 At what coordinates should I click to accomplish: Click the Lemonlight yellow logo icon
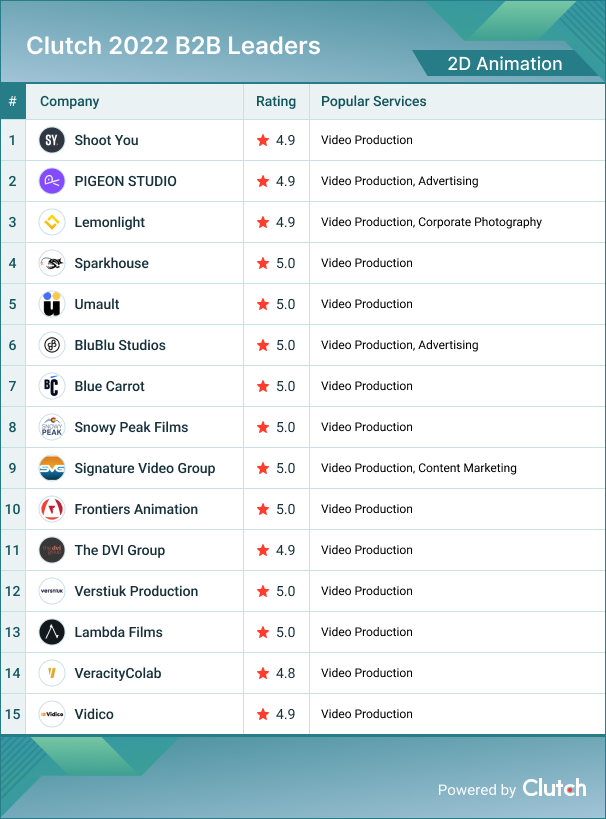[52, 222]
